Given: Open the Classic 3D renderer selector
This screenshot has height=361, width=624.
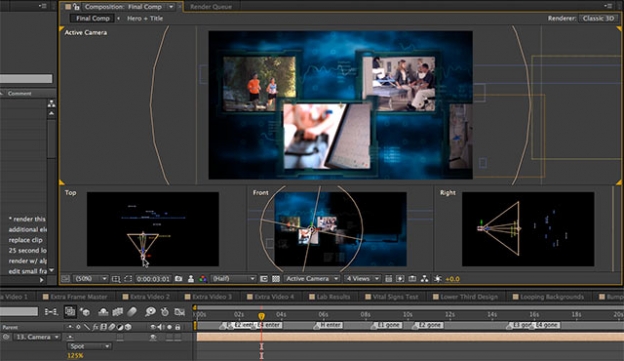Looking at the screenshot, I should click(x=598, y=18).
